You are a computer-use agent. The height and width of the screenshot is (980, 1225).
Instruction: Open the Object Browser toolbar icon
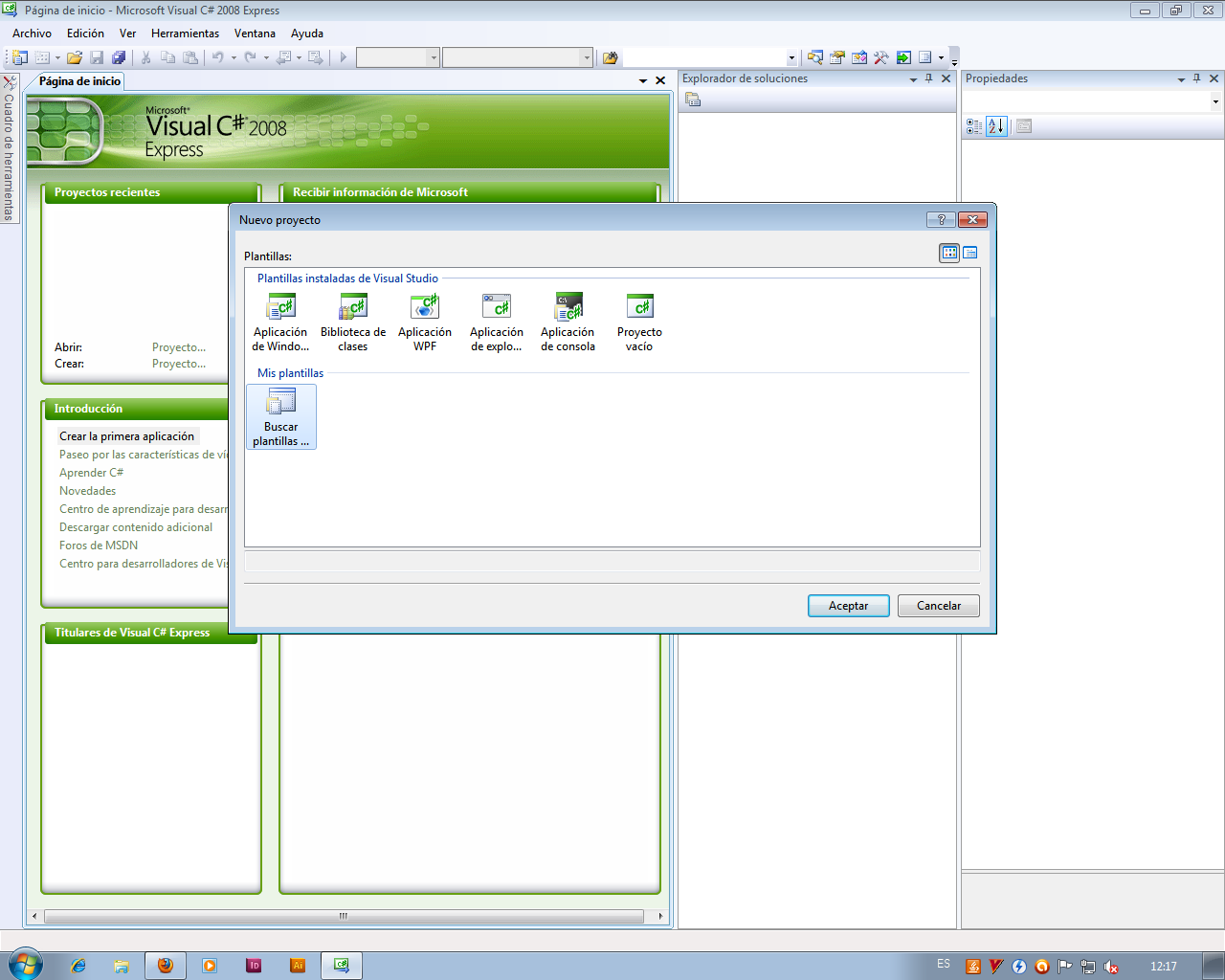coord(859,57)
